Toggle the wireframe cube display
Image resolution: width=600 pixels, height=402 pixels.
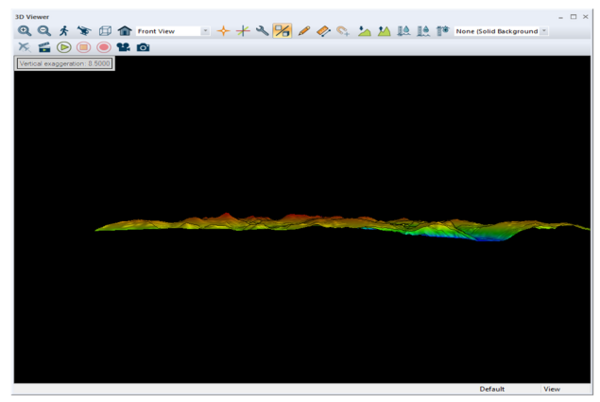pos(105,31)
